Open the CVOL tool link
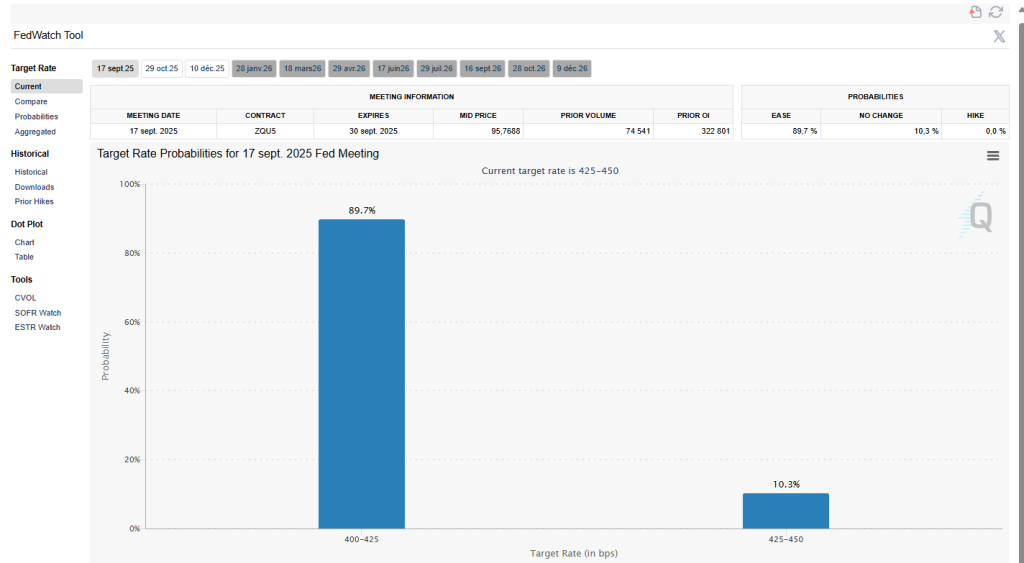The width and height of the screenshot is (1024, 563). click(25, 298)
